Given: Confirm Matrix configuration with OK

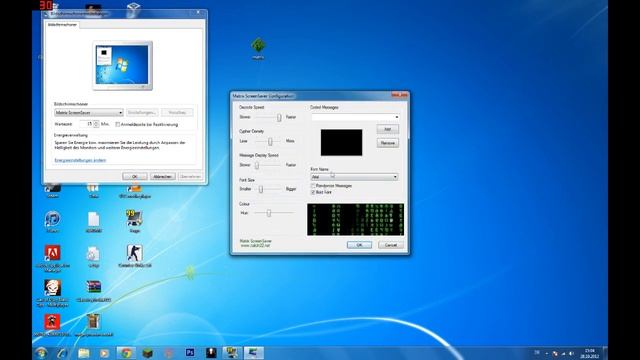Looking at the screenshot, I should 359,245.
